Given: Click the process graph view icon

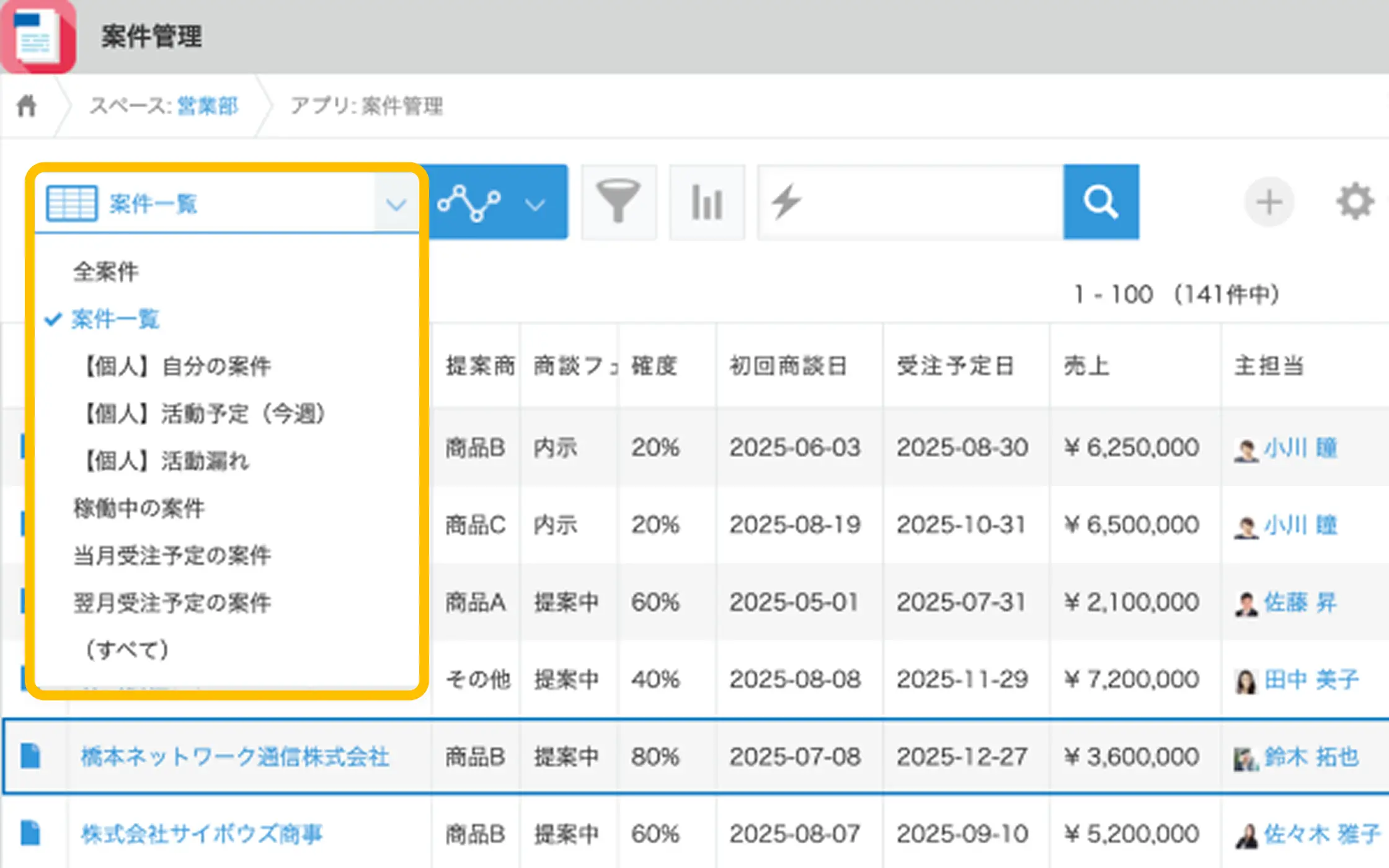Looking at the screenshot, I should [x=469, y=202].
